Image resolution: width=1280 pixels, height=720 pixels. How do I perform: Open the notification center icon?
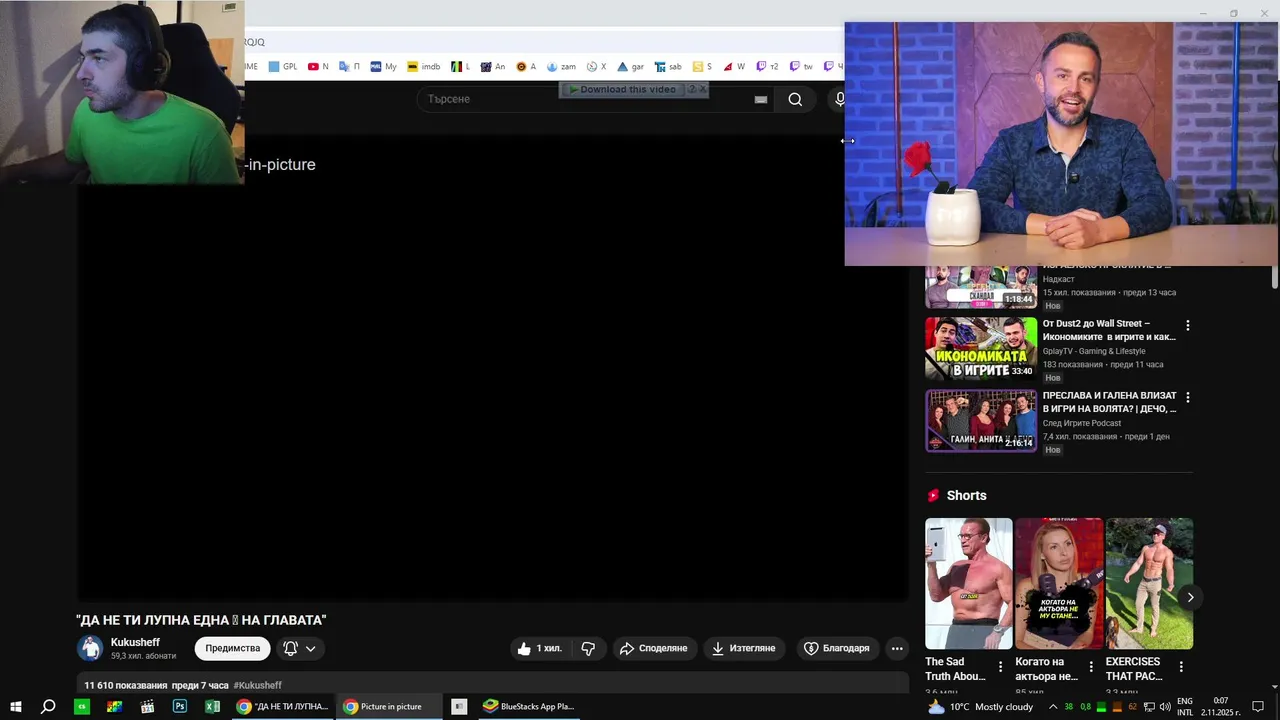tap(1258, 707)
